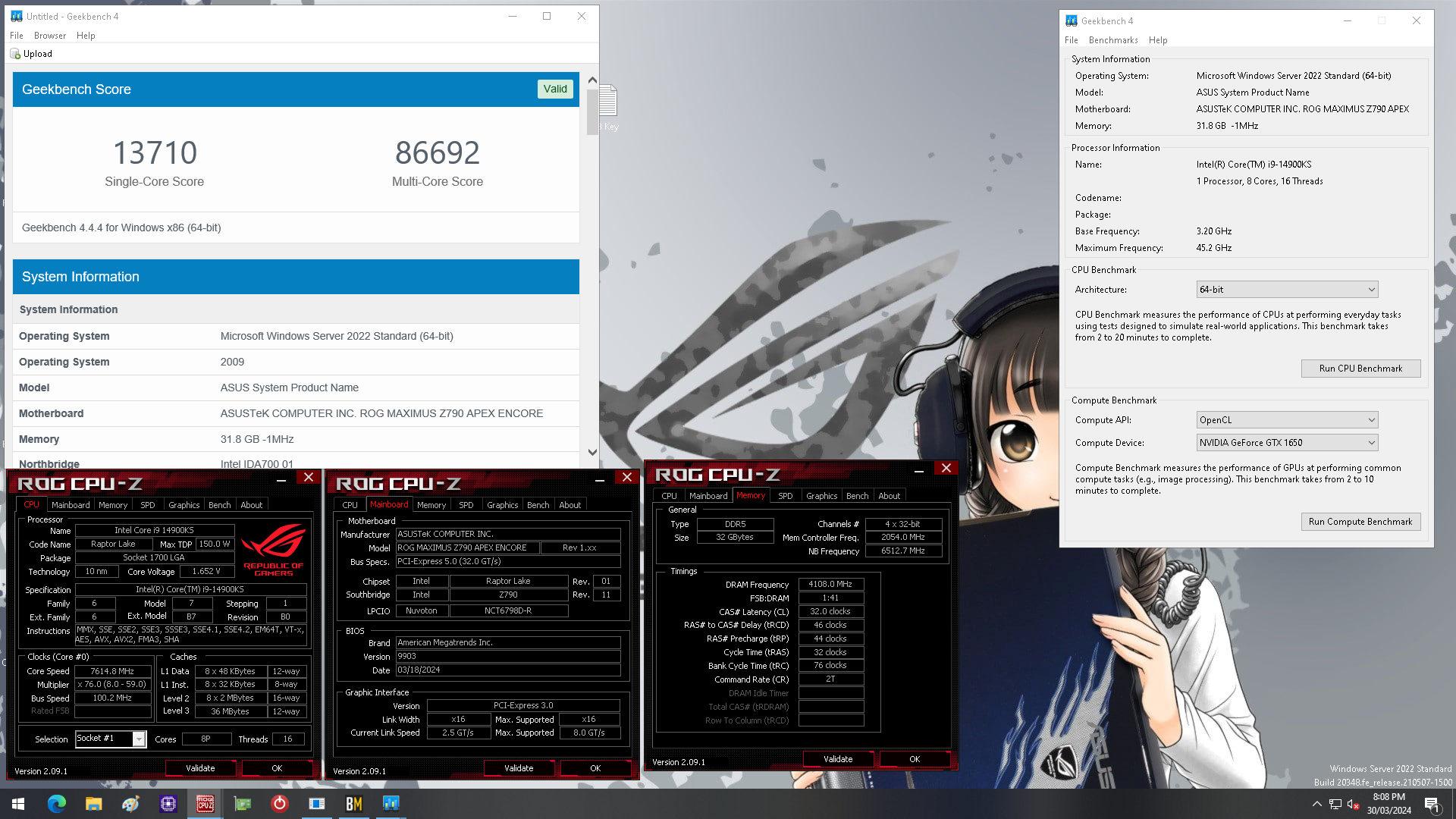Click the Geekbench icon in Untitled window title bar

coord(16,16)
